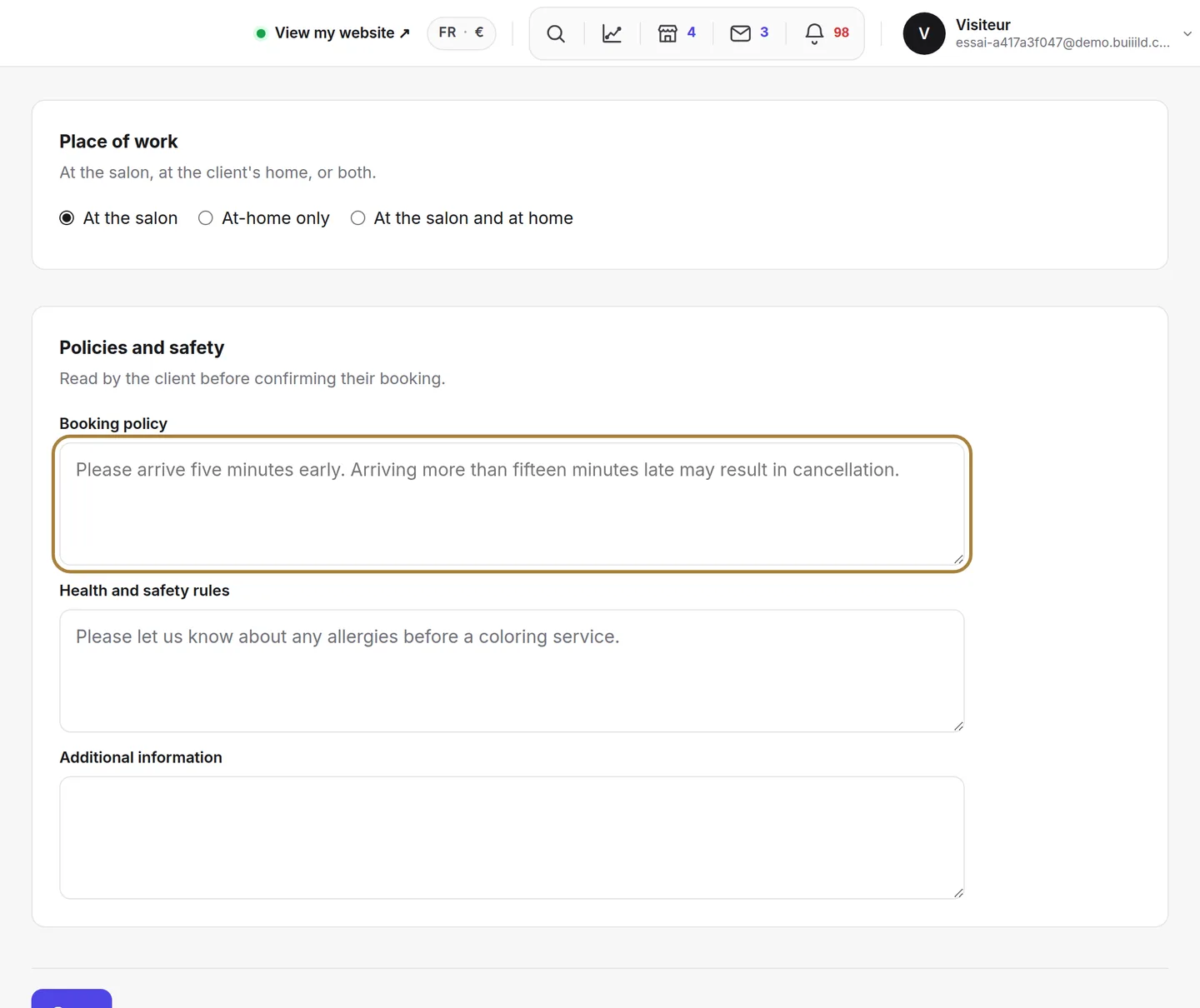
Task: Click the unread messages count 3
Action: 764,32
